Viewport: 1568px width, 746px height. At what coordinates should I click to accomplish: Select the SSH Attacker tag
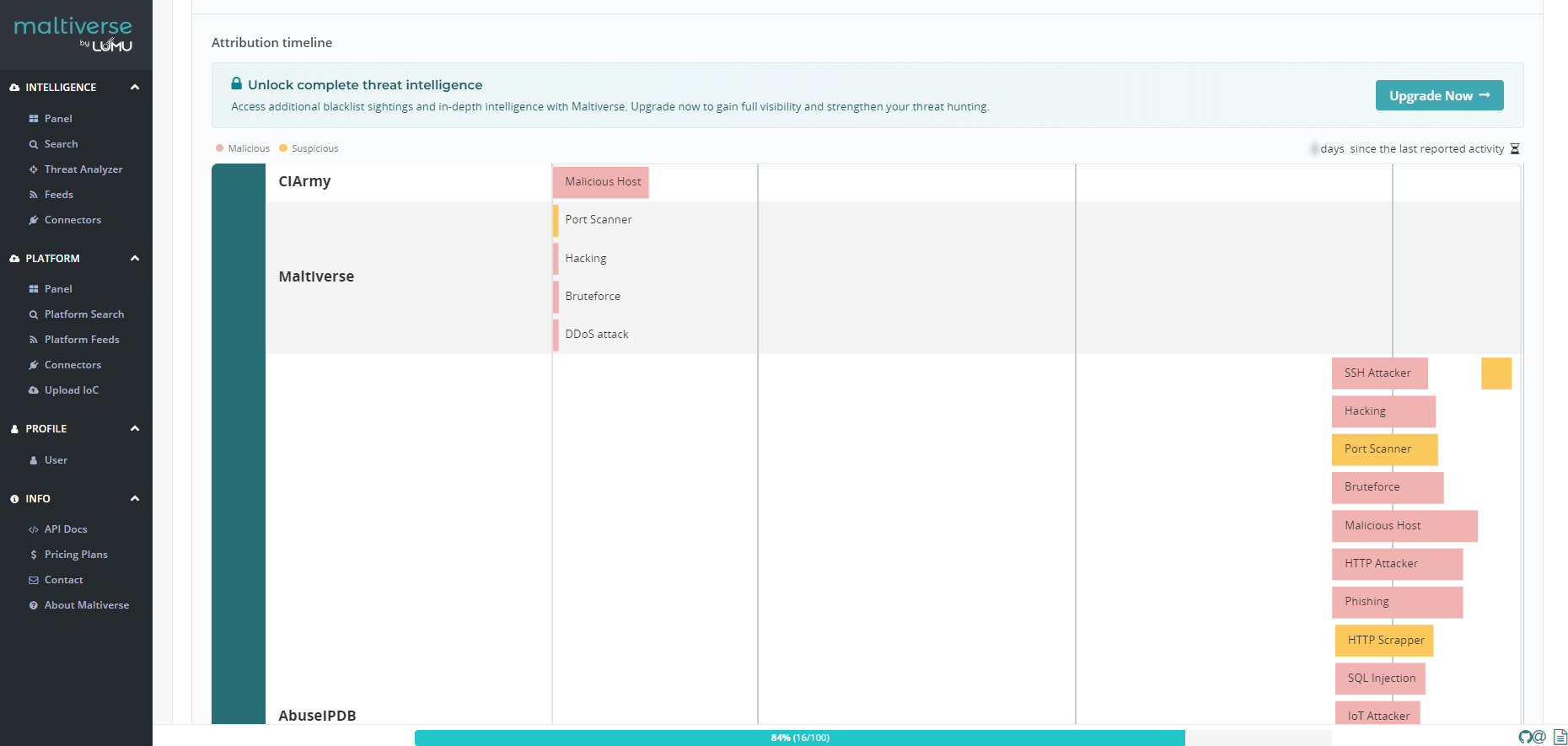[1380, 373]
